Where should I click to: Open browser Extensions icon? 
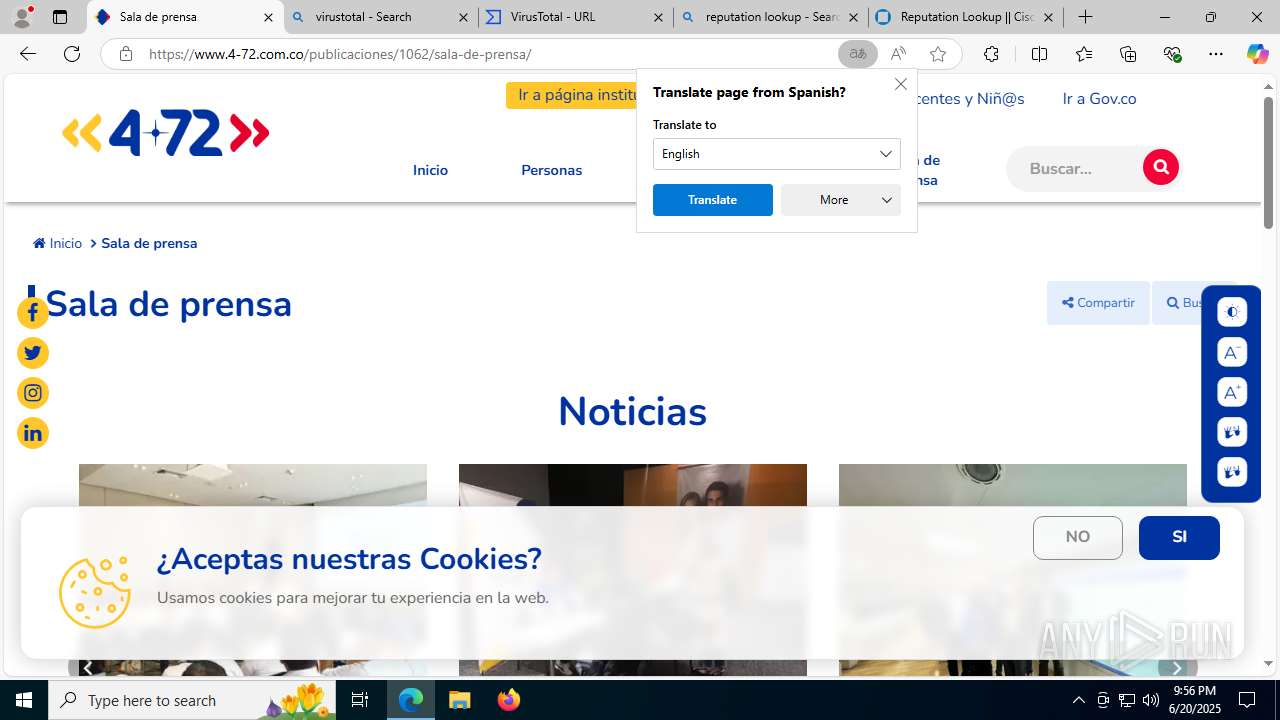coord(991,54)
